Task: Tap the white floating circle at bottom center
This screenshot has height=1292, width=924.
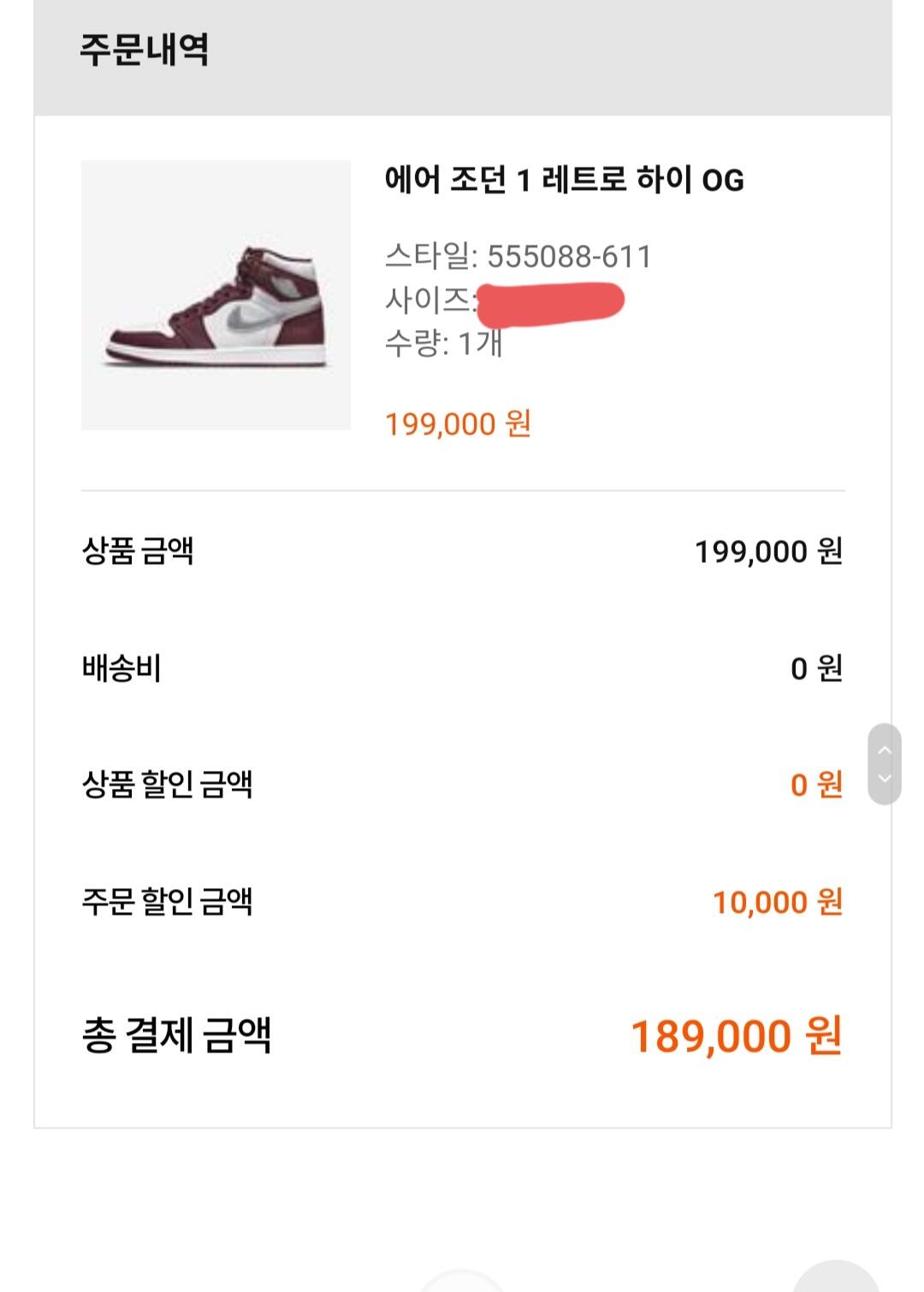Action: (x=463, y=1283)
